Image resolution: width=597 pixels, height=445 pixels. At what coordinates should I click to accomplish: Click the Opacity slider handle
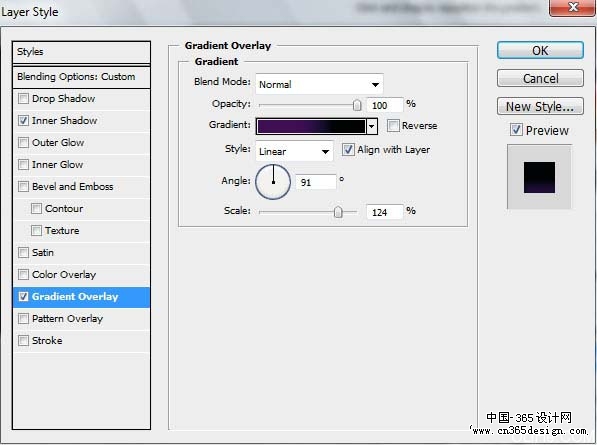point(357,105)
